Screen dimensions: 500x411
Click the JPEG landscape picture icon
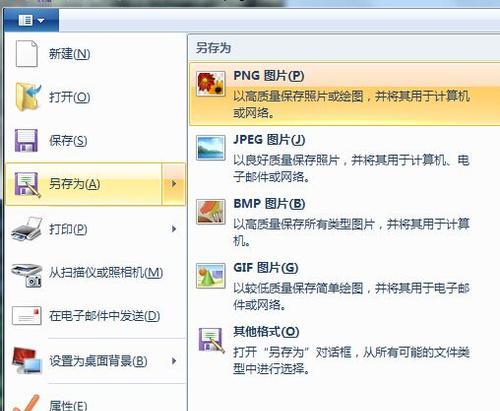click(x=210, y=148)
